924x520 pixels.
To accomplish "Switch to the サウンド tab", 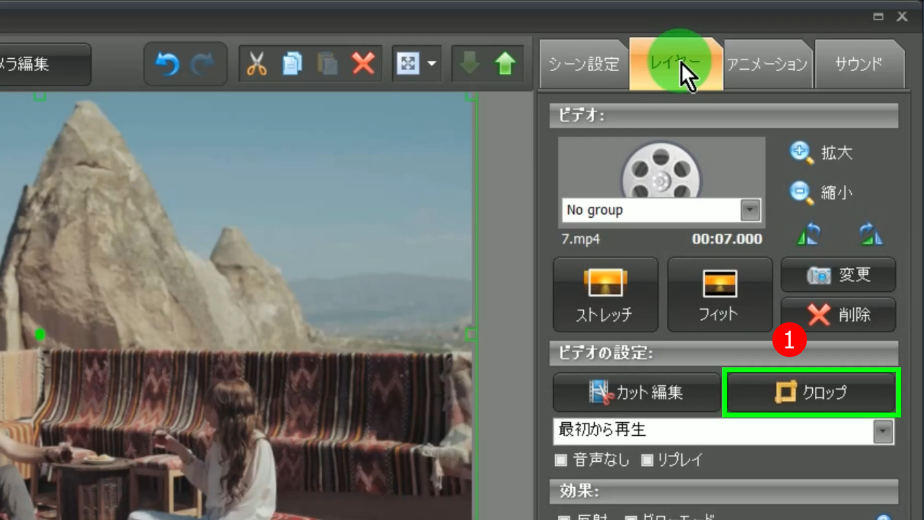I will point(858,65).
